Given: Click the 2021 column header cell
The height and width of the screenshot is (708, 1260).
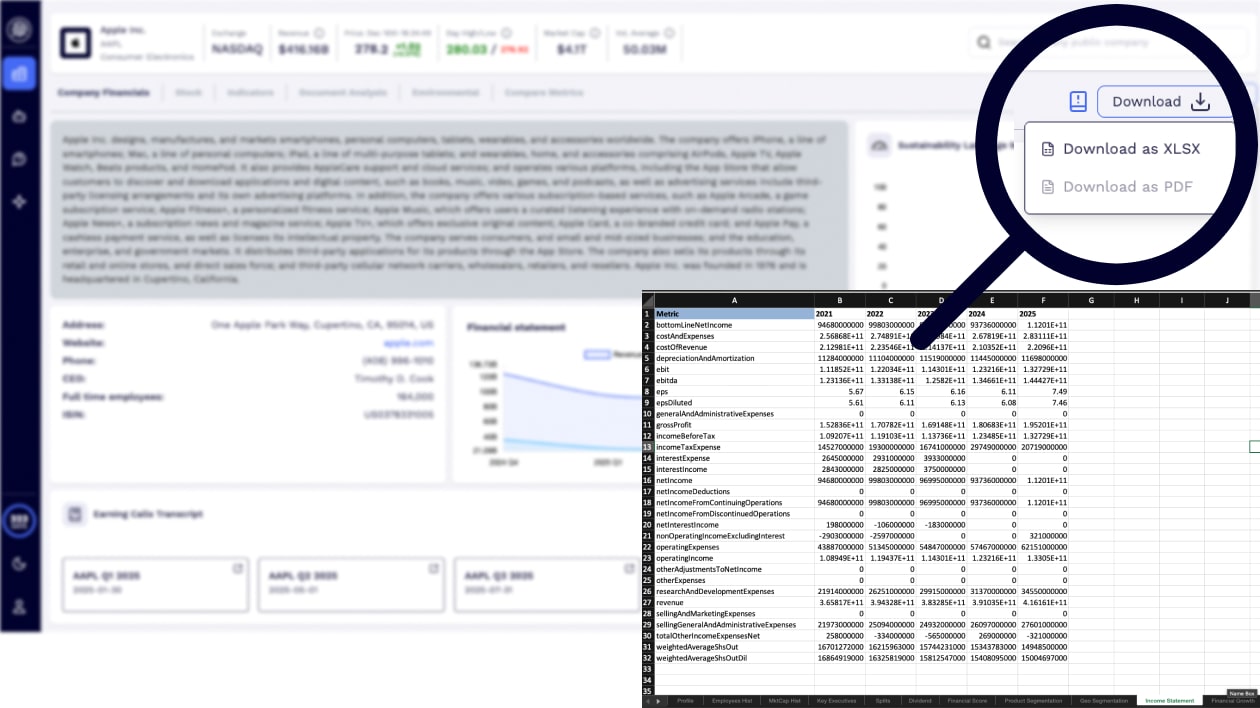Looking at the screenshot, I should pyautogui.click(x=840, y=314).
